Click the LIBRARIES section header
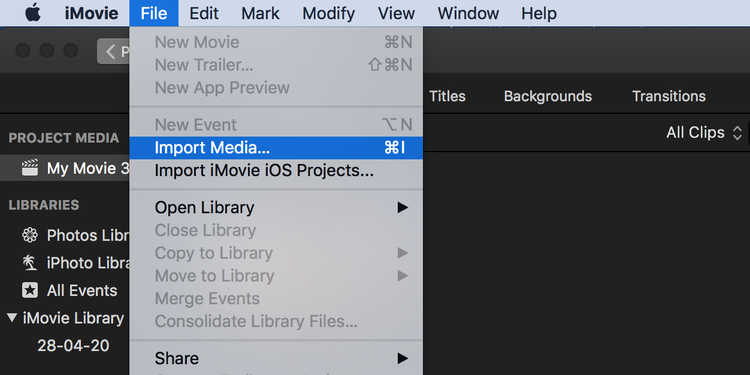 [44, 205]
